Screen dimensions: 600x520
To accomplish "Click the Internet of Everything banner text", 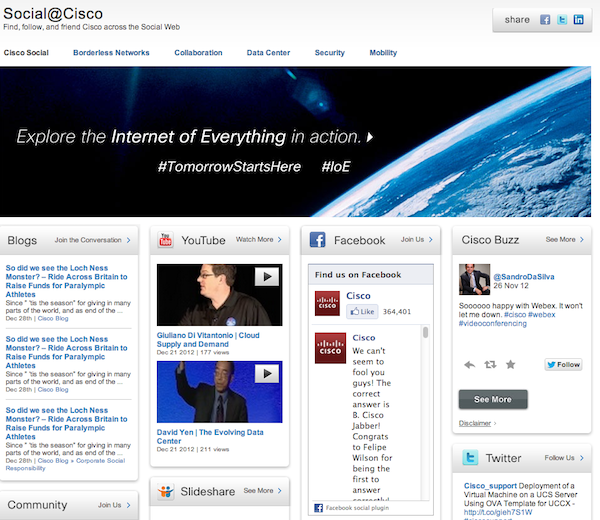I will tap(198, 137).
